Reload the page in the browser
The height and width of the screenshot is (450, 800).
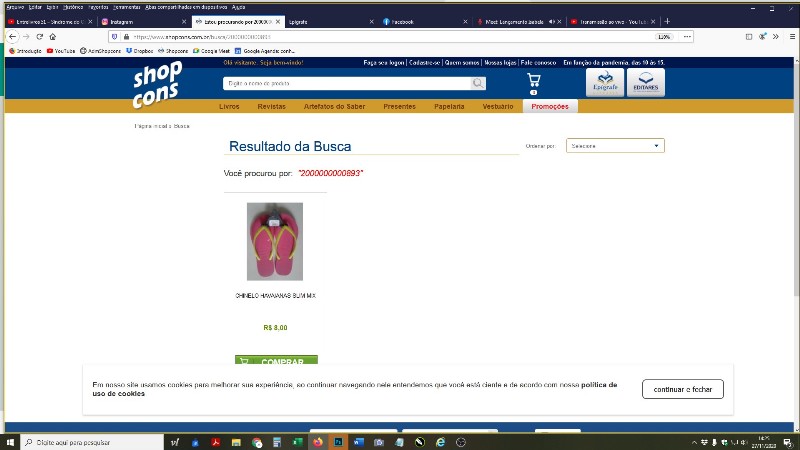pos(40,36)
